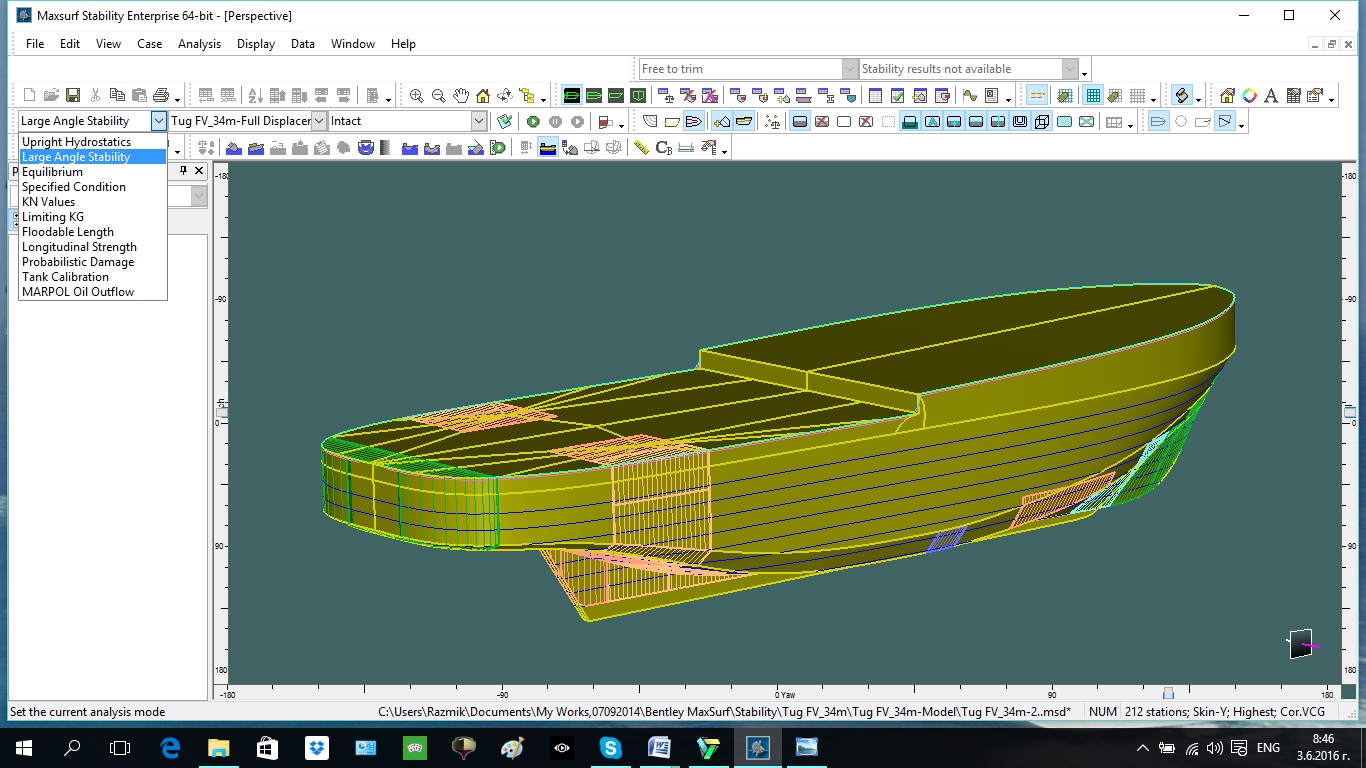This screenshot has width=1366, height=768.
Task: Toggle the wireframe cube display button
Action: tap(1042, 122)
